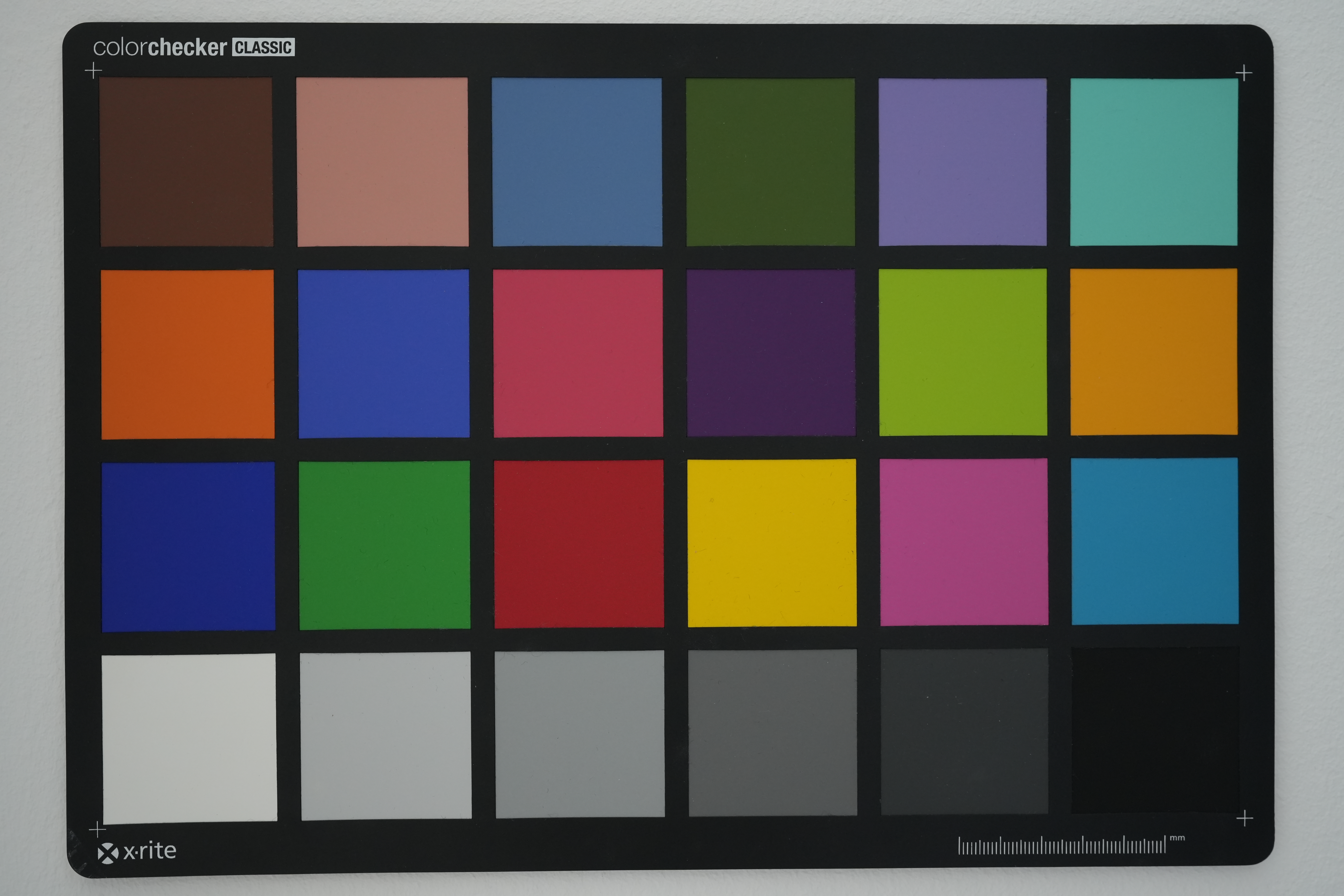Screen dimensions: 1344x896
Task: Click the bottom-right crosshair registration mark
Action: pos(1245,818)
